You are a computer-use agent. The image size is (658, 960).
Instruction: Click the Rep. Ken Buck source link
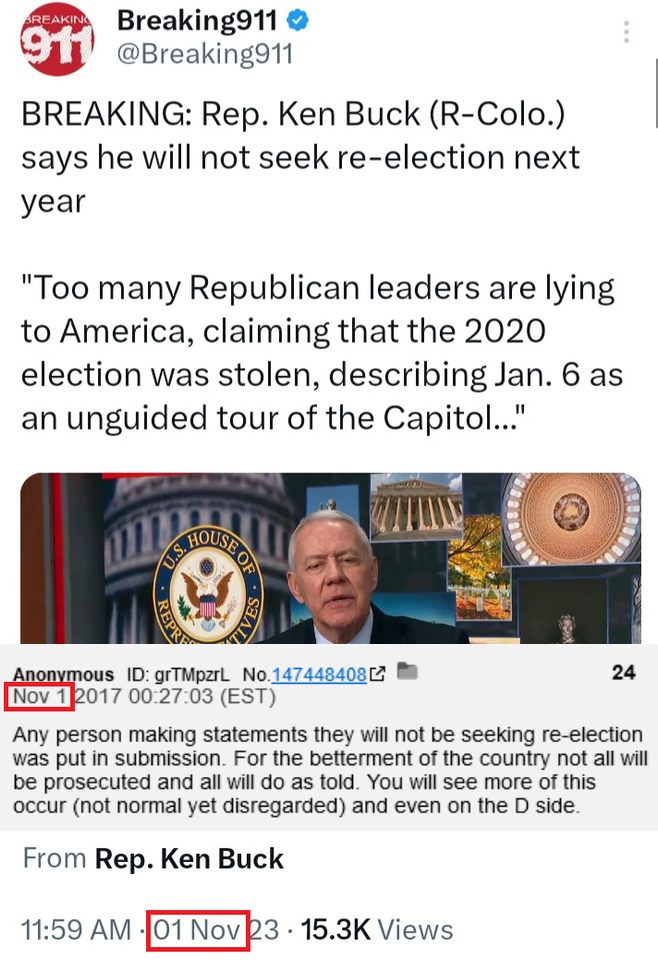189,858
